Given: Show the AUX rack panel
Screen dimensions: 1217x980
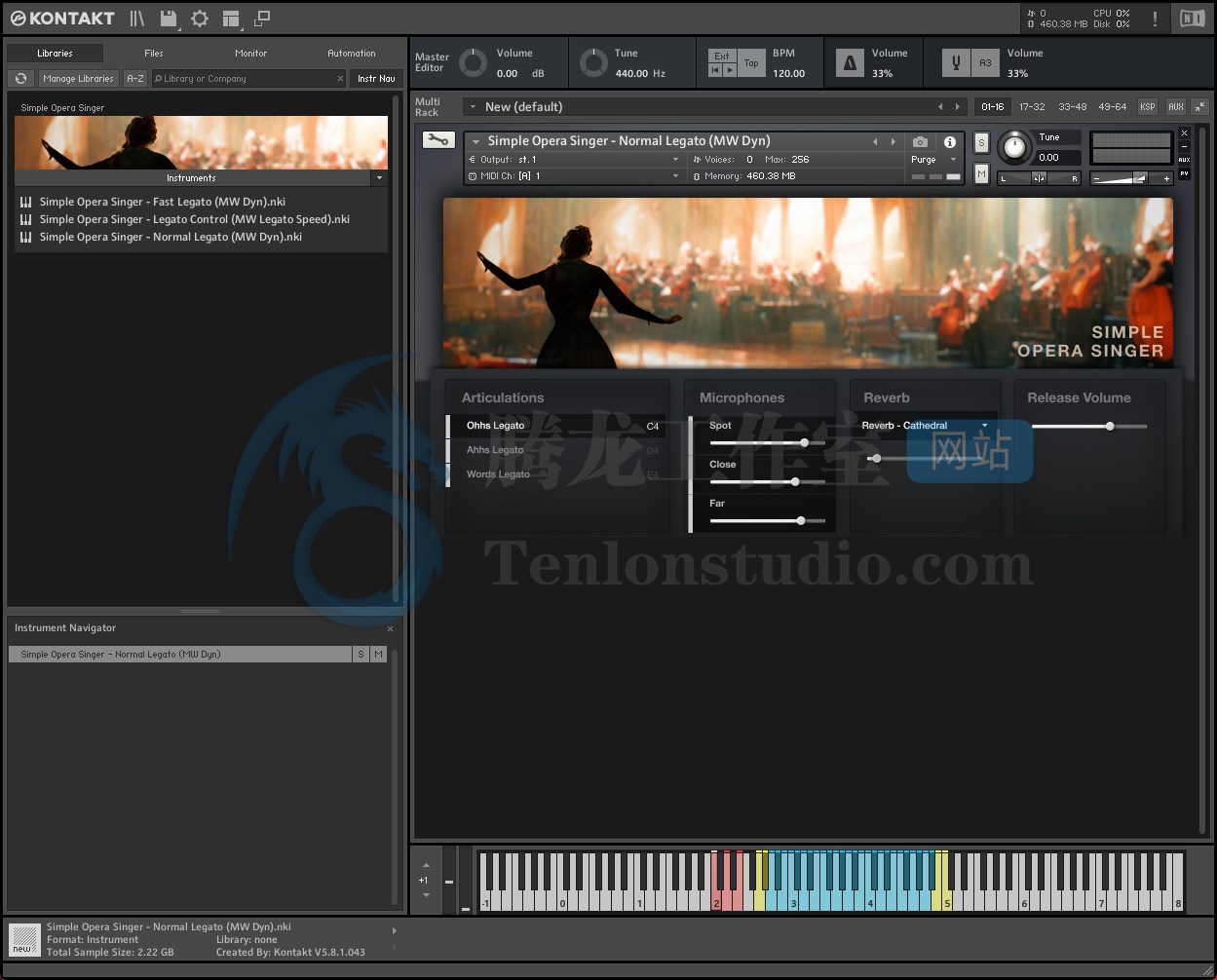Looking at the screenshot, I should click(1176, 107).
